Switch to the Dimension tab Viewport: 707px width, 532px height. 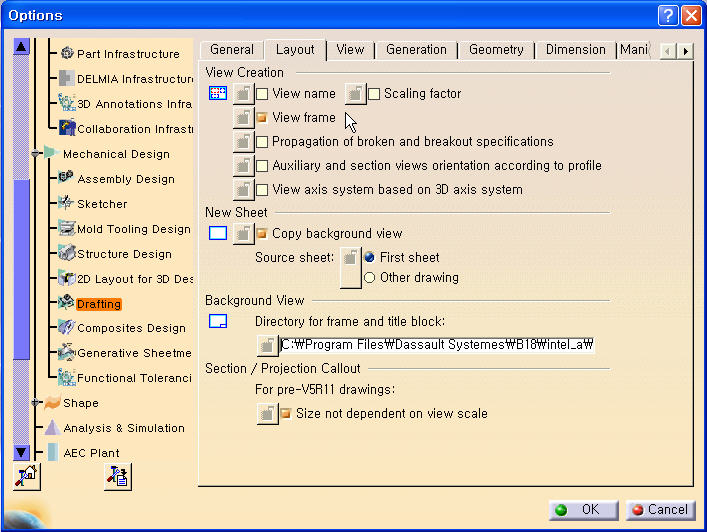tap(575, 50)
